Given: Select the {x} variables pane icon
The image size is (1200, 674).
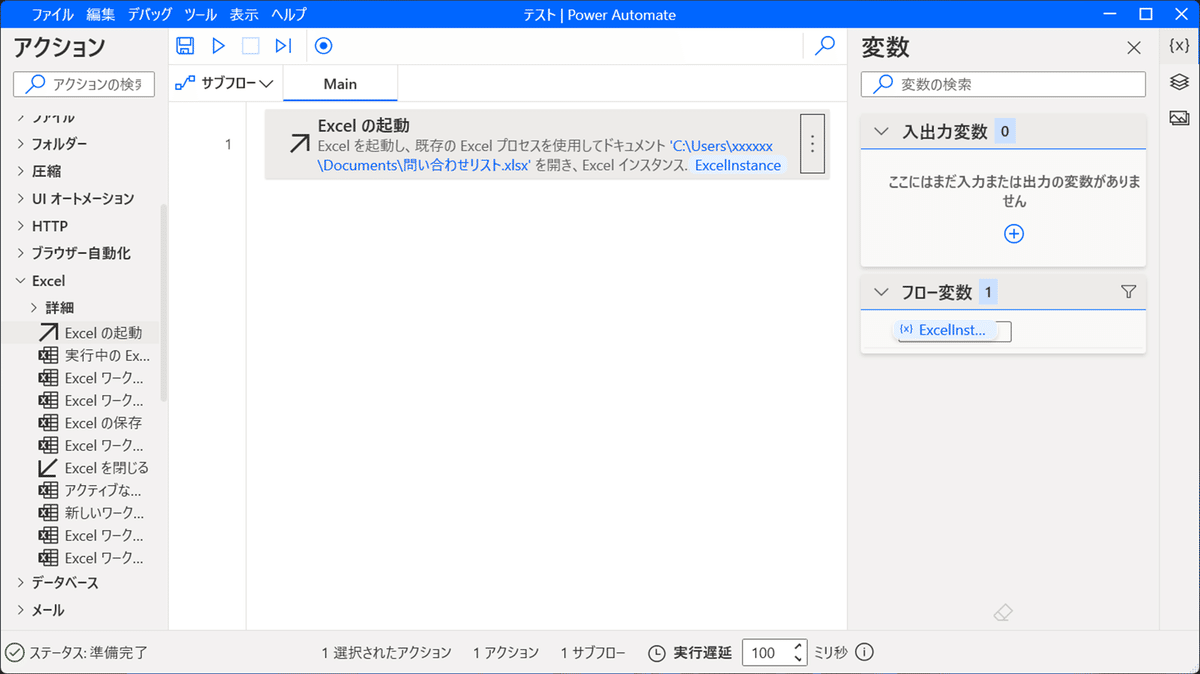Looking at the screenshot, I should point(1179,45).
